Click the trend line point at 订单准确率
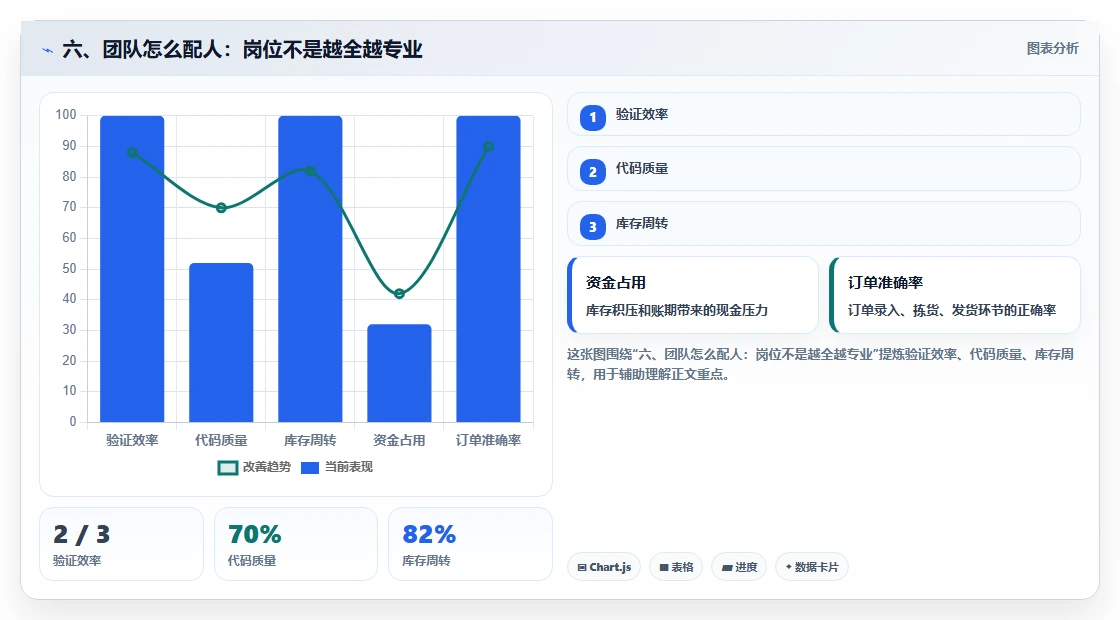 point(489,146)
